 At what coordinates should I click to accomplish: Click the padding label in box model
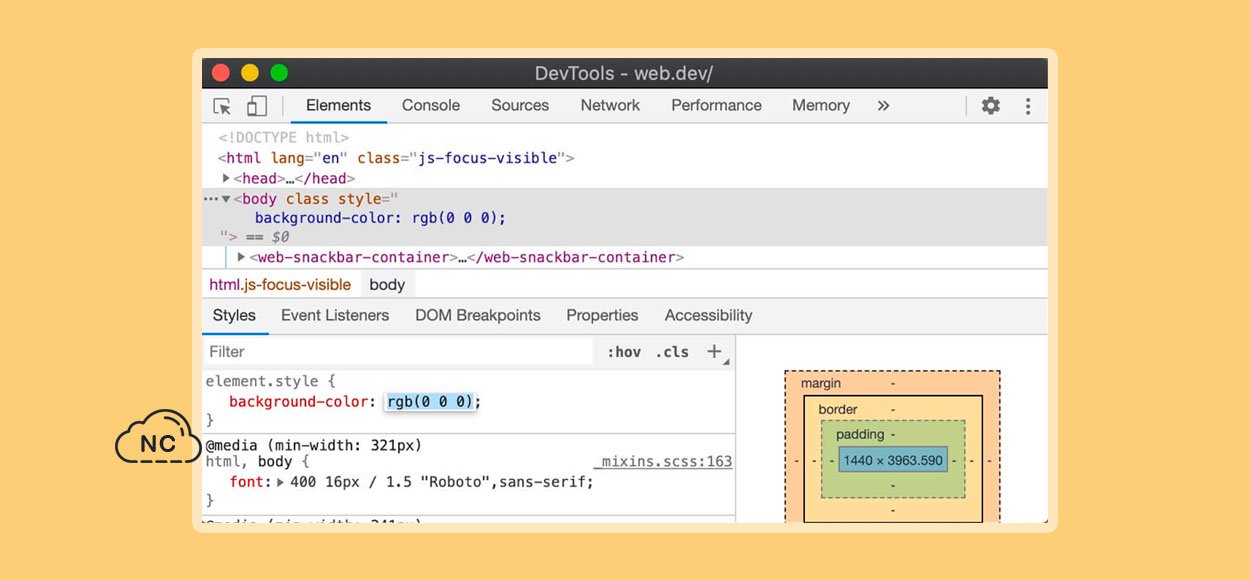point(860,435)
